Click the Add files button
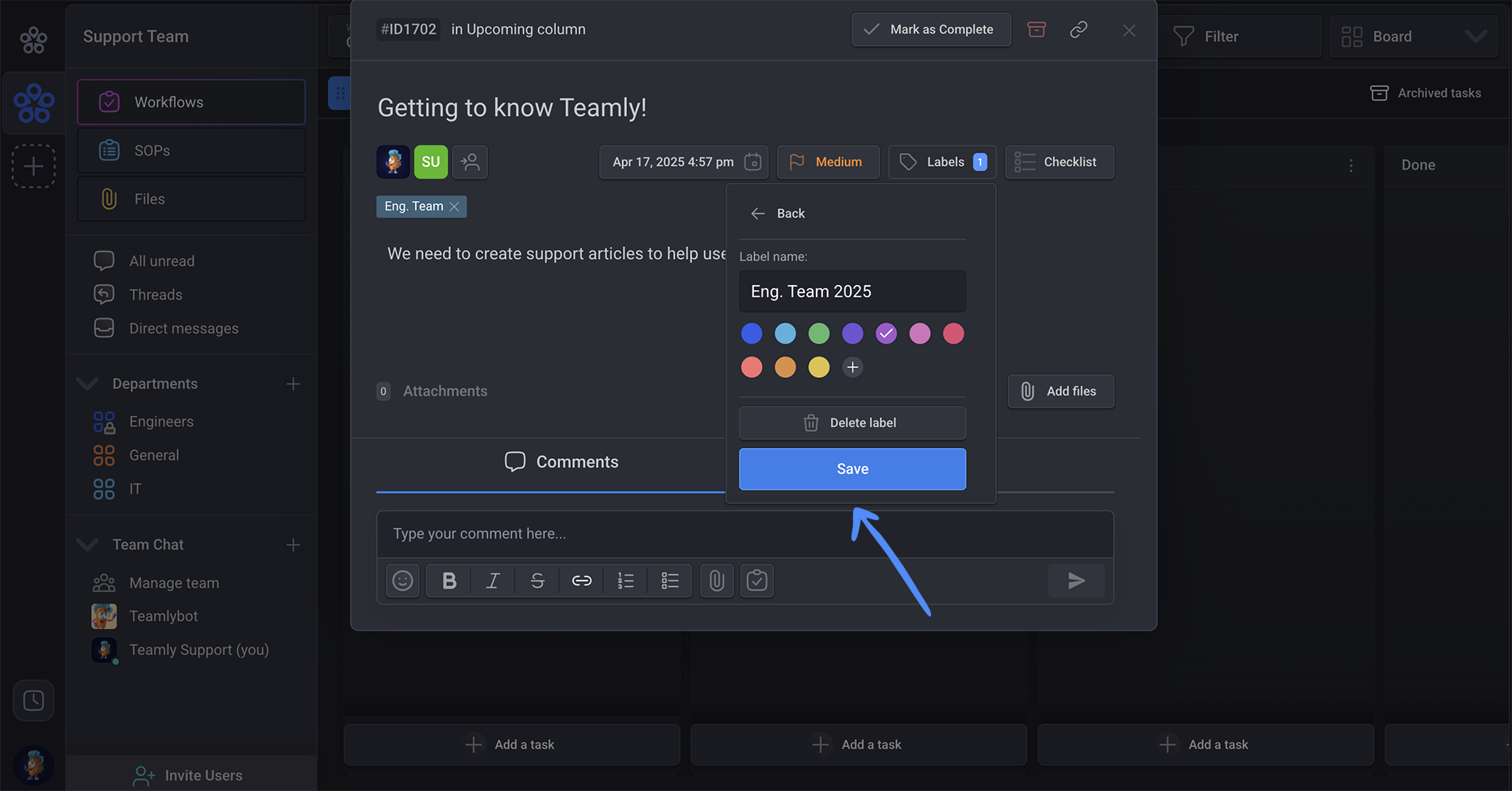The height and width of the screenshot is (791, 1512). click(x=1061, y=392)
